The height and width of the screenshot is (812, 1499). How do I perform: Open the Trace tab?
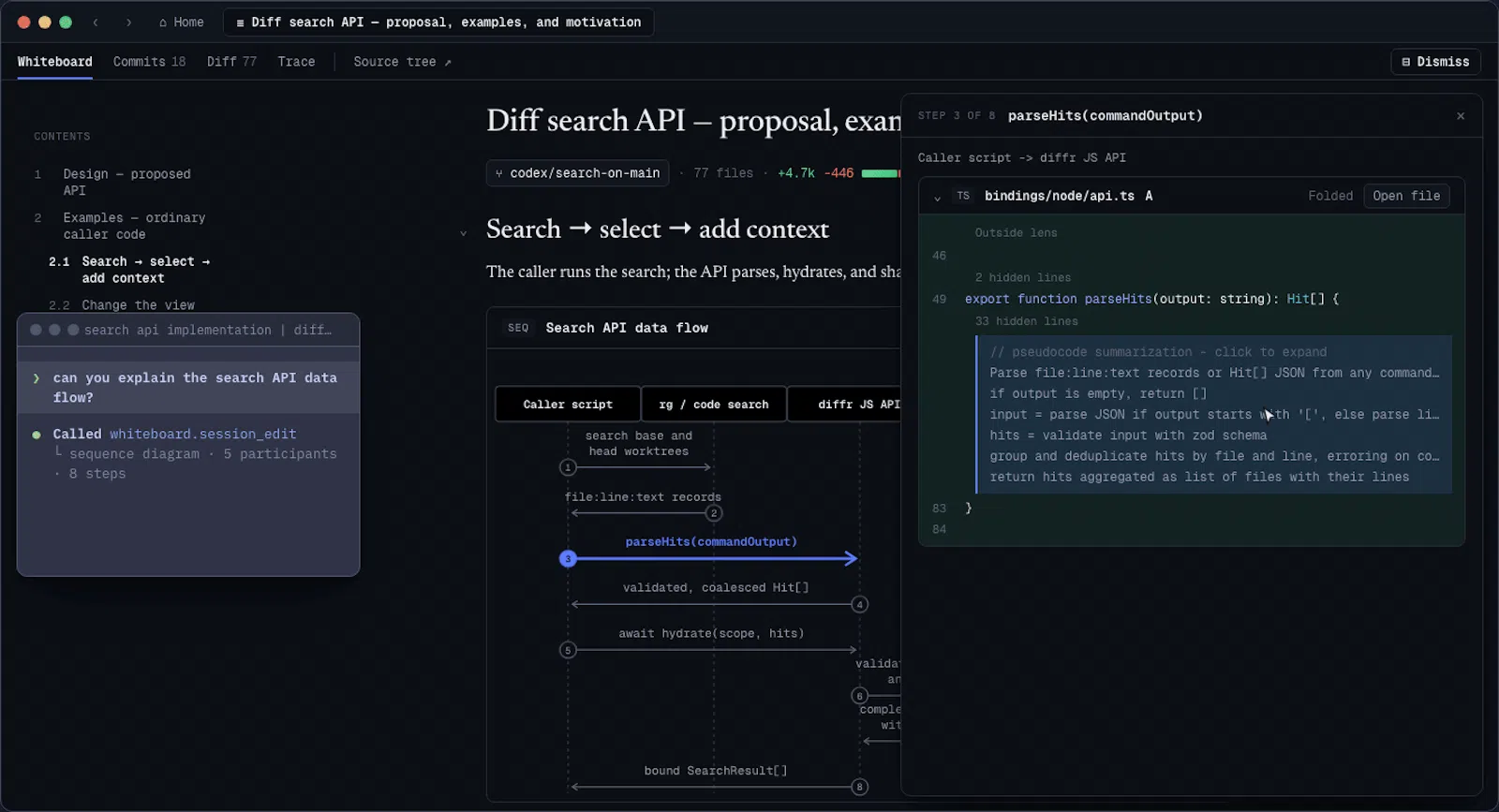tap(296, 62)
